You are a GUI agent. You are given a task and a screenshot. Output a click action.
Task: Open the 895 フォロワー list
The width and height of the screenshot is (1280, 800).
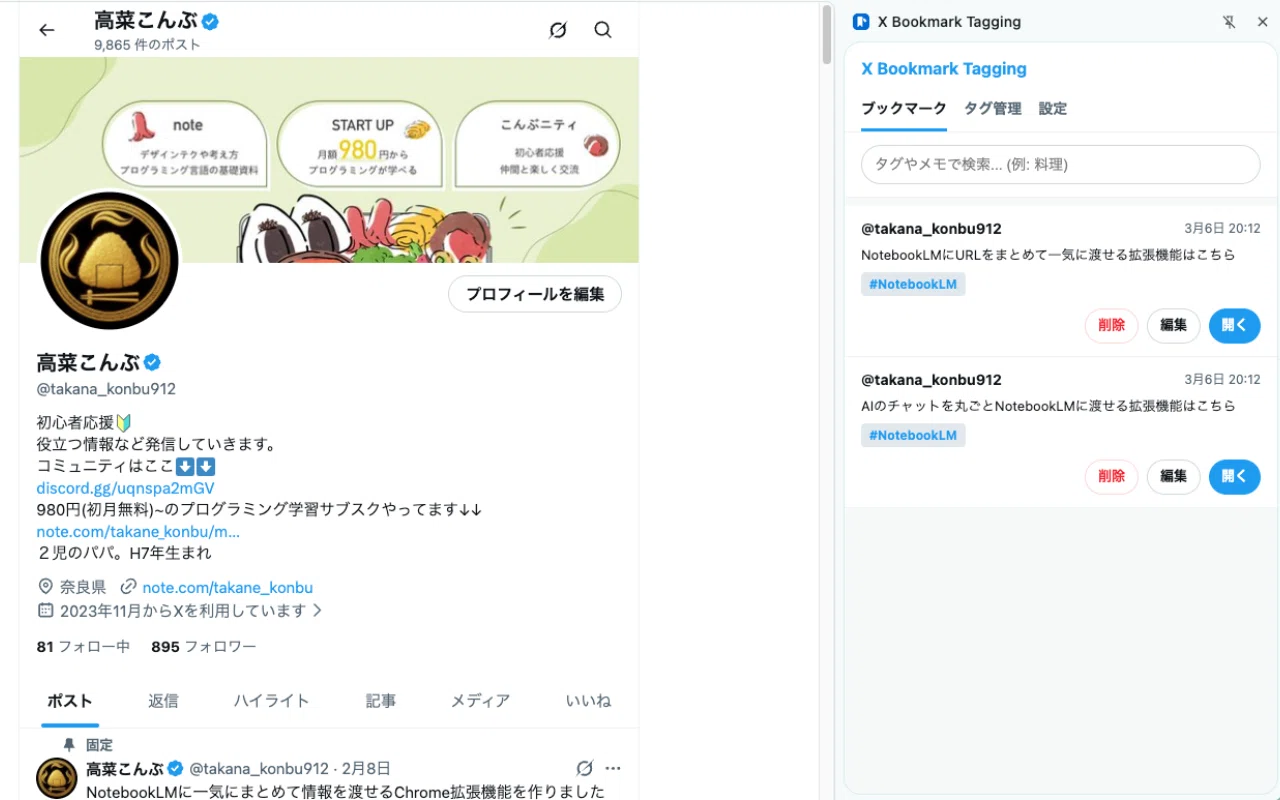204,647
